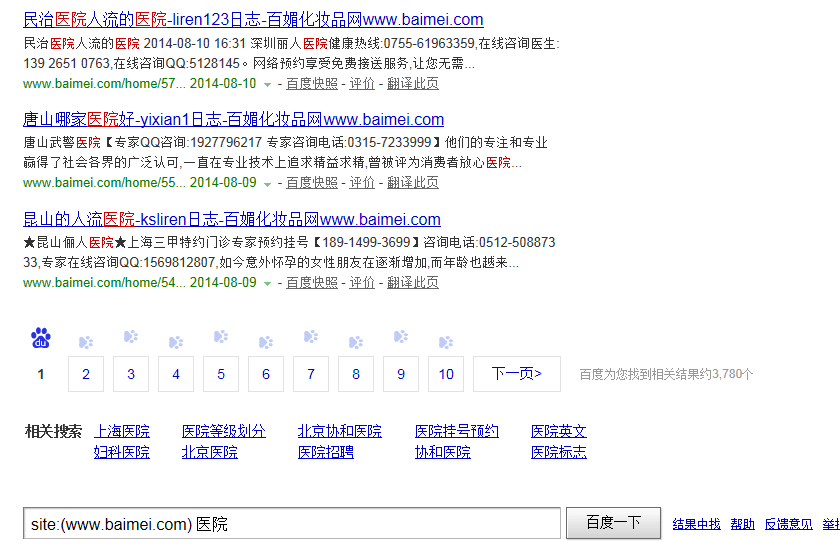Open 百度快照 for the 昆山 result
This screenshot has height=548, width=840.
[312, 282]
